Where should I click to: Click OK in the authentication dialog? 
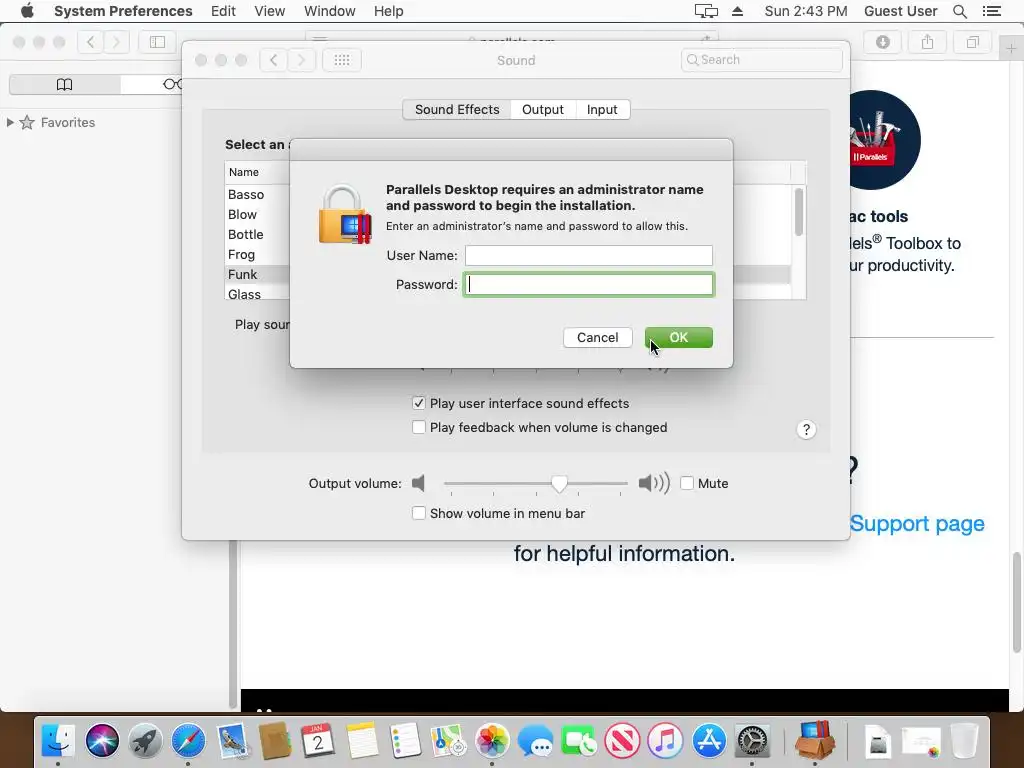[679, 337]
